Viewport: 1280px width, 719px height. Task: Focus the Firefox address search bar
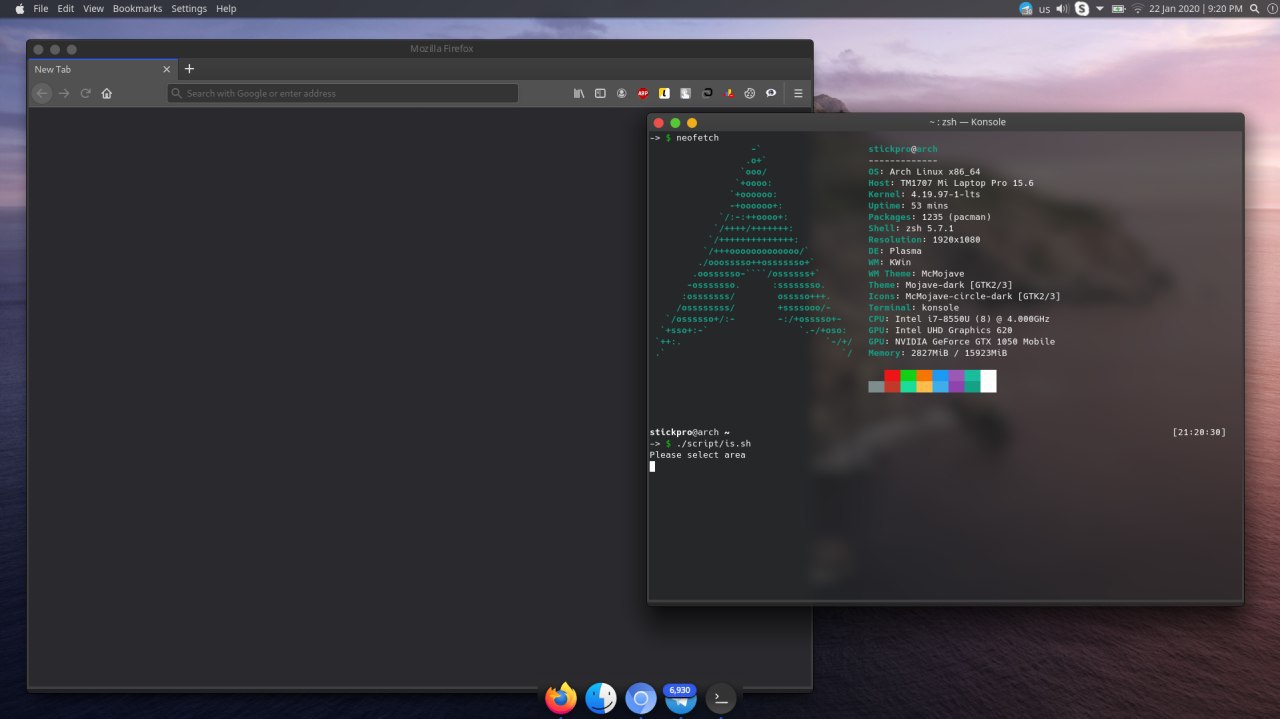point(343,93)
